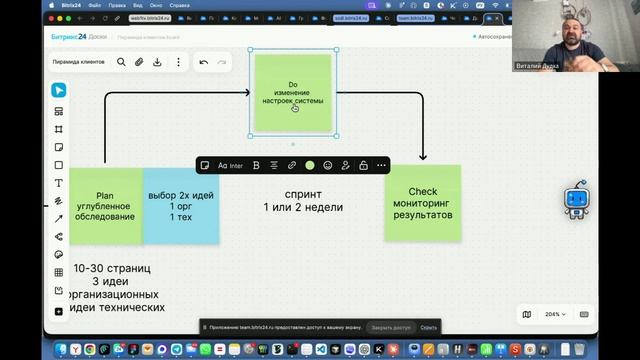Insert a table from sidebar
This screenshot has width=640, height=360.
pos(59,273)
